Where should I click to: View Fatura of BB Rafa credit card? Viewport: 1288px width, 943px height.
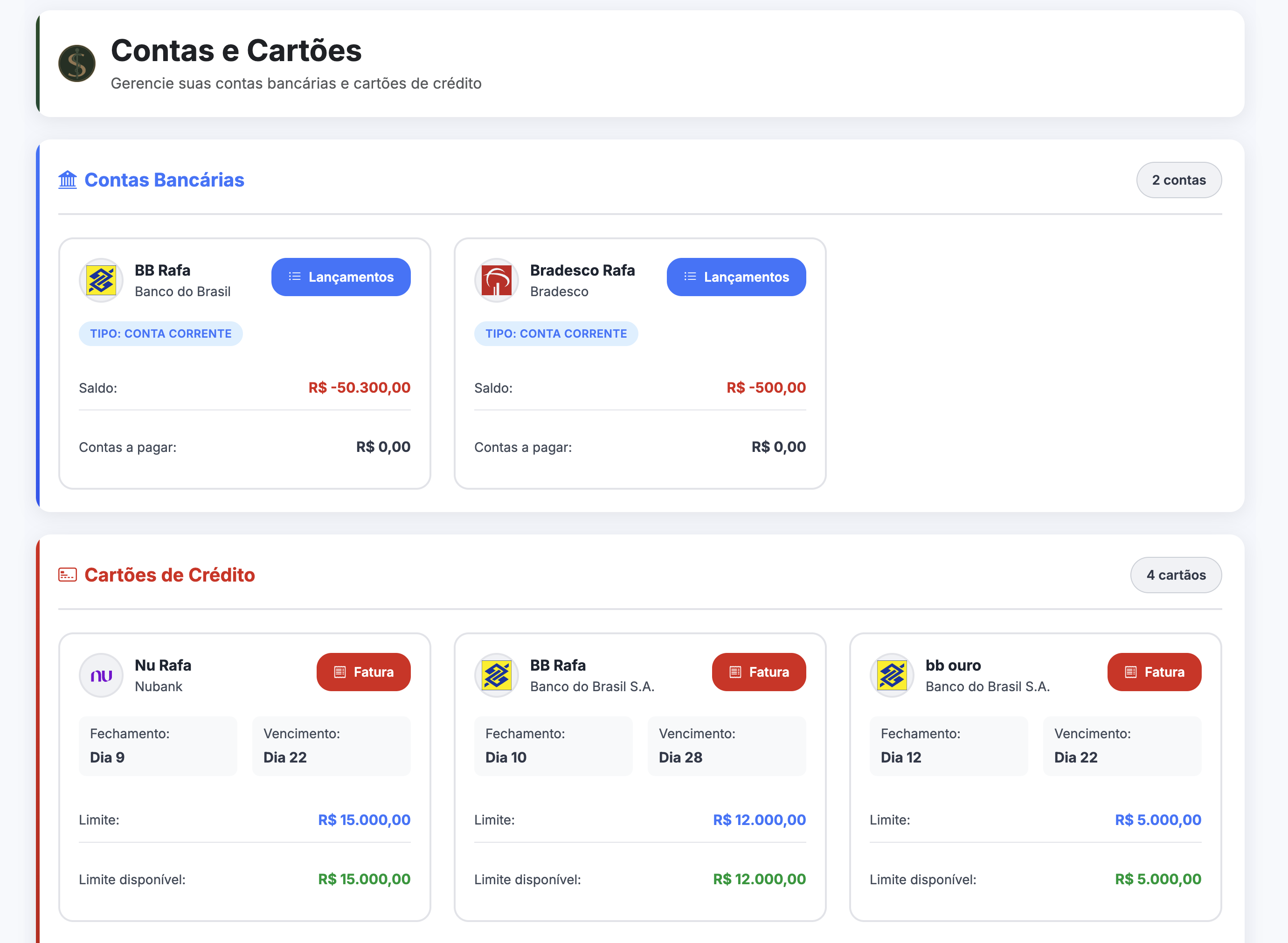point(759,672)
